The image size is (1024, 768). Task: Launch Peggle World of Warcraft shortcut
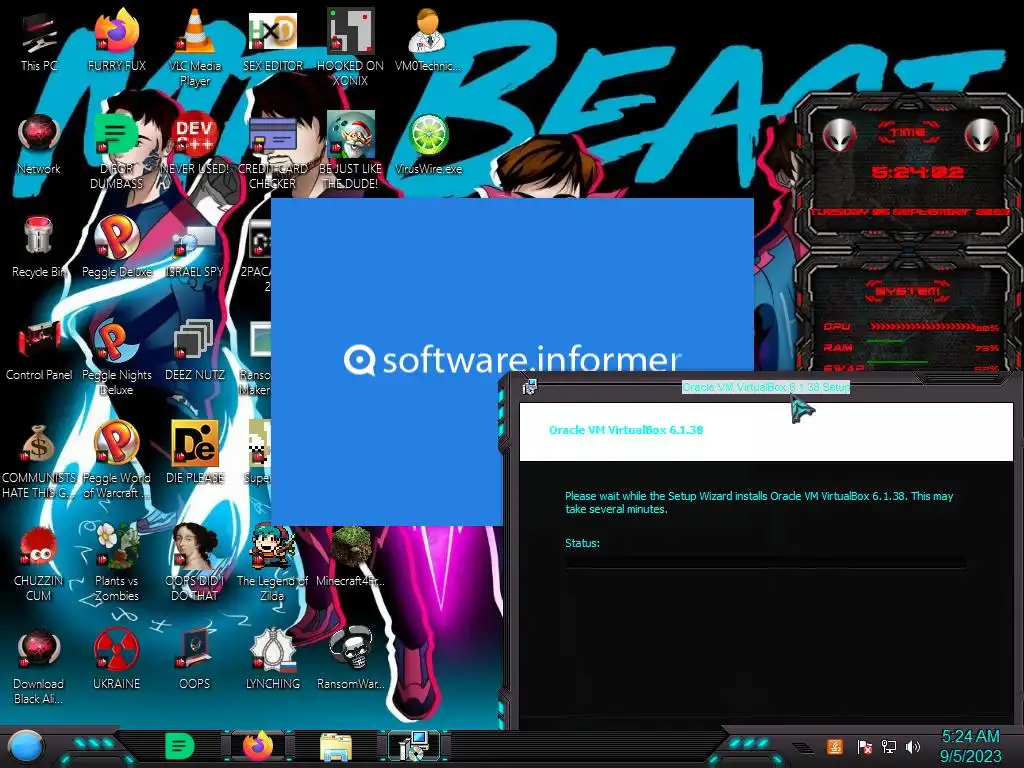point(116,461)
